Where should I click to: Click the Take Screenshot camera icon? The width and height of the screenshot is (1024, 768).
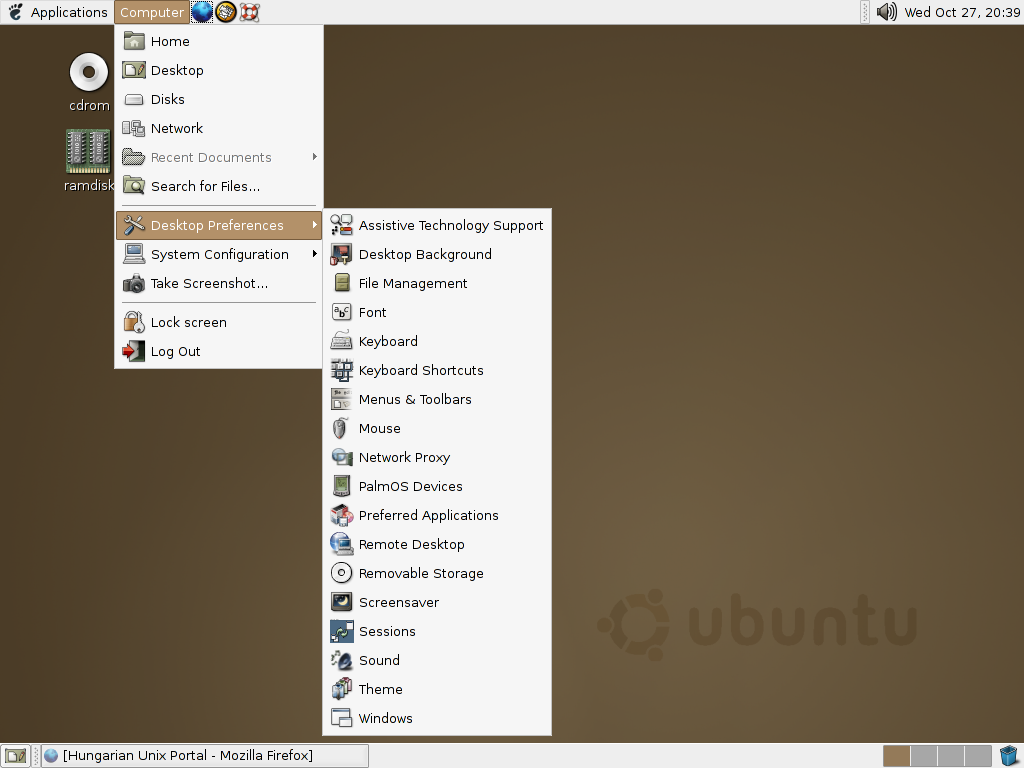[x=134, y=283]
